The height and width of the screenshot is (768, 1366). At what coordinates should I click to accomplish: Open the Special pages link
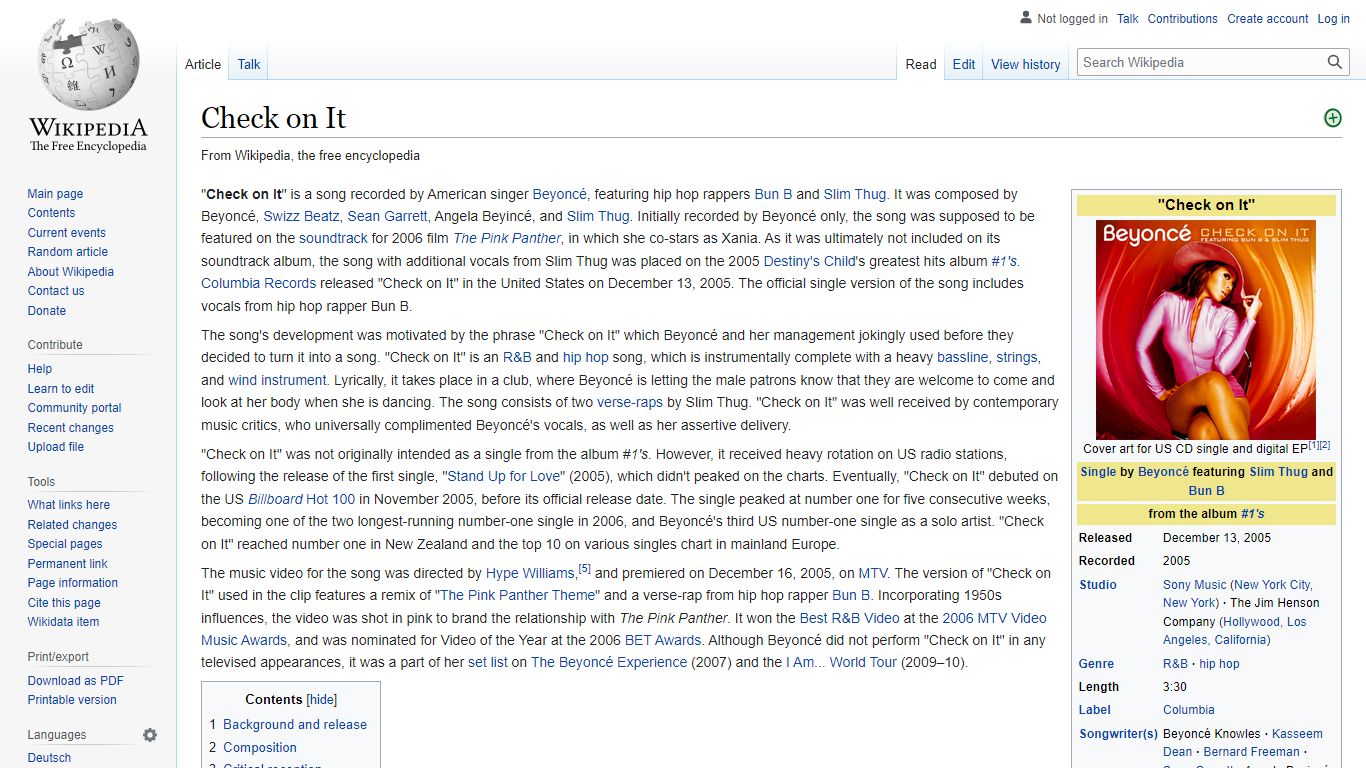point(65,544)
